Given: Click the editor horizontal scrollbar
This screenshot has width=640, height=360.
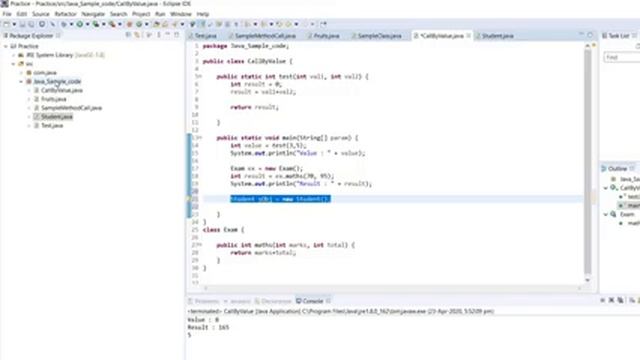Looking at the screenshot, I should tap(392, 288).
